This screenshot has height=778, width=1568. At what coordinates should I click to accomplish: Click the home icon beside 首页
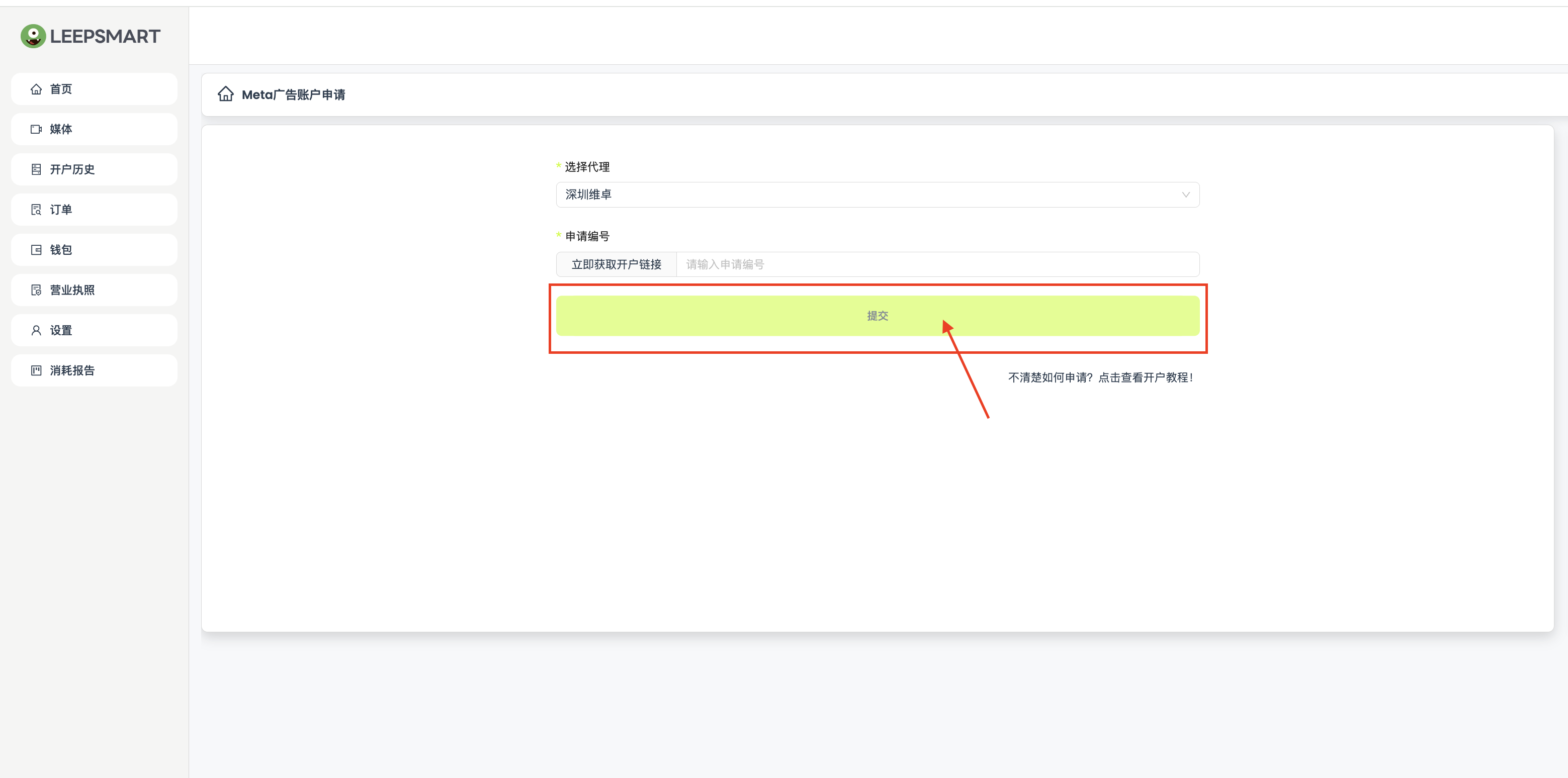click(x=37, y=89)
